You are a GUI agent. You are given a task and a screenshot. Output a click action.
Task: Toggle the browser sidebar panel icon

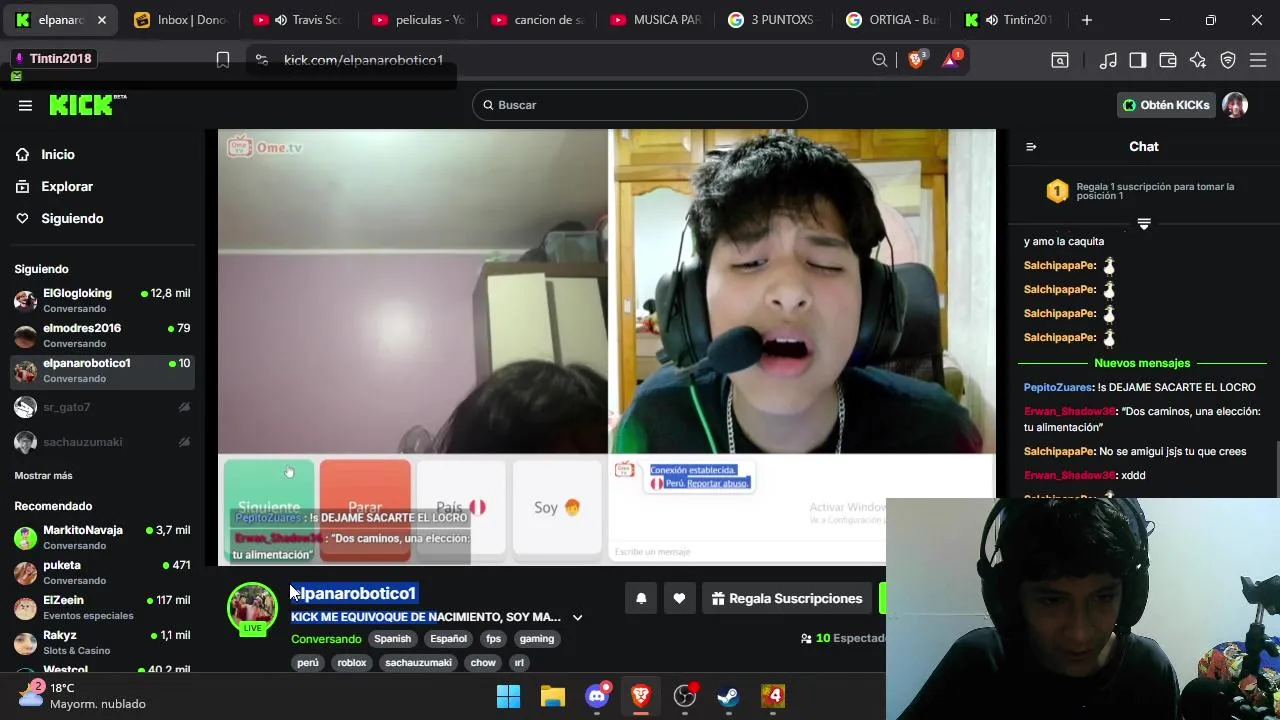pos(1138,60)
